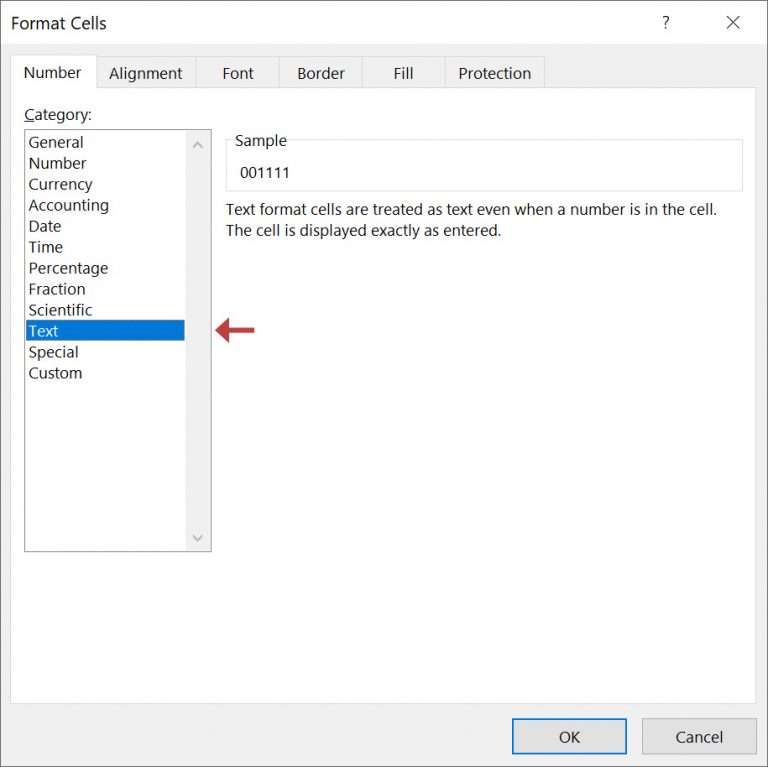768x767 pixels.
Task: Choose General in the Category list
Action: pos(56,142)
